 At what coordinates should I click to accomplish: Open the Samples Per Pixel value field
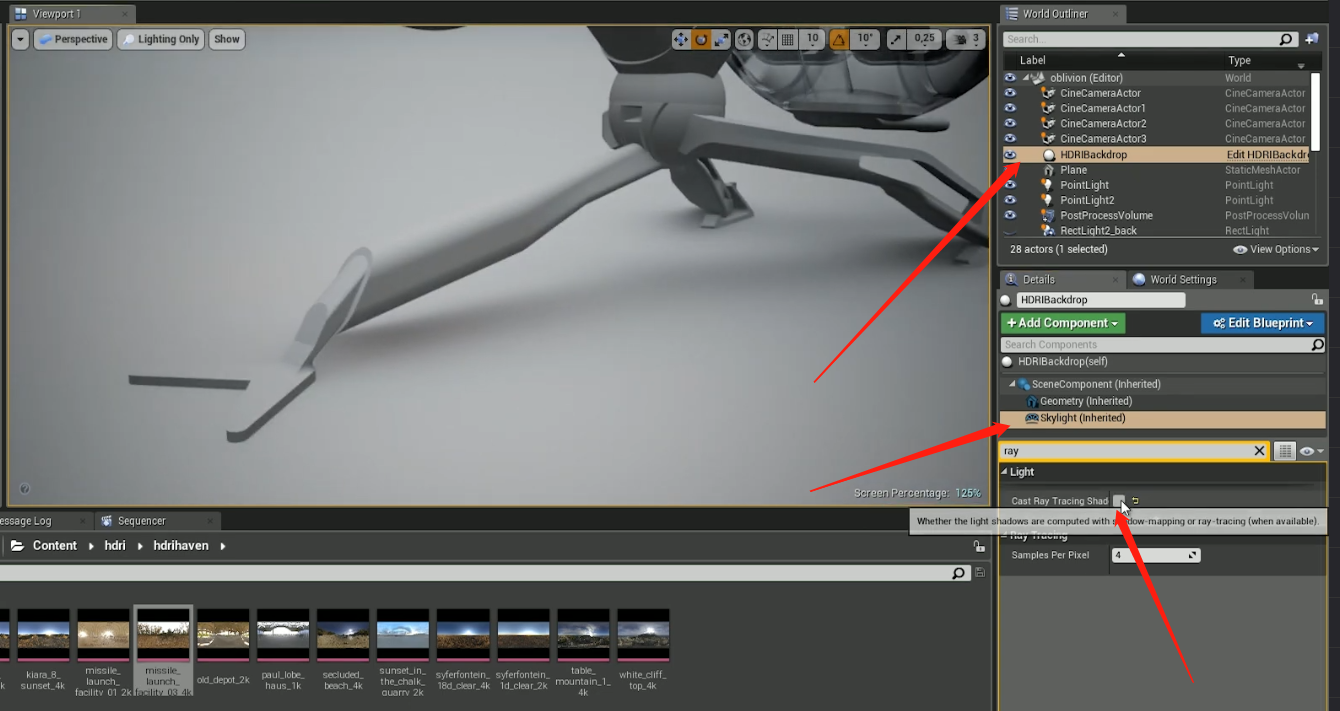(x=1155, y=555)
